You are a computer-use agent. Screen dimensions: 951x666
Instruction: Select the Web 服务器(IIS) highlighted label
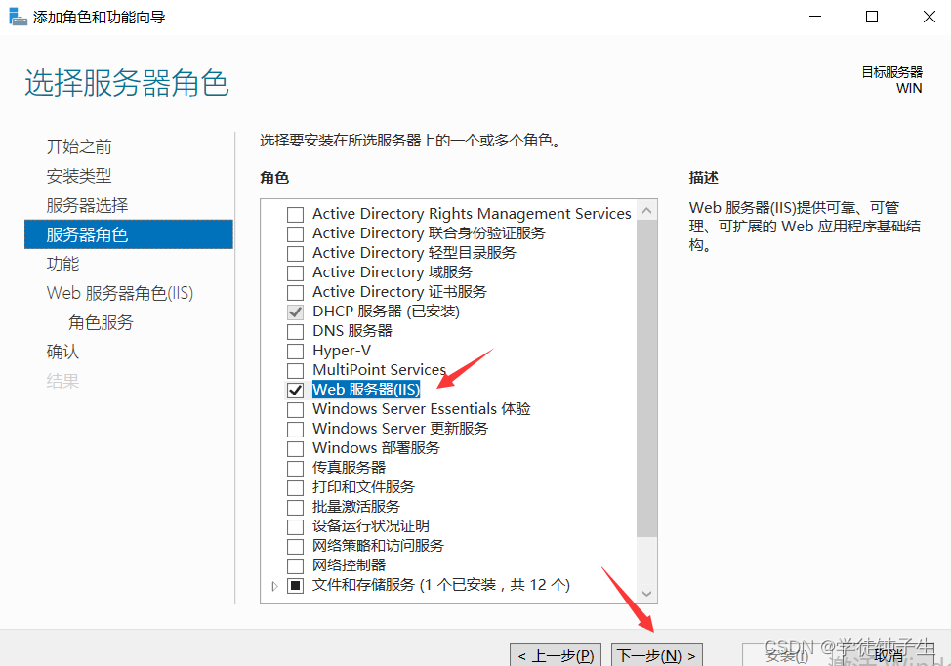pos(366,389)
